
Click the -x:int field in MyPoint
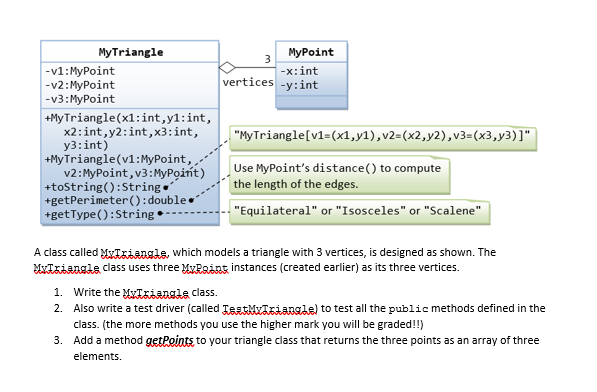point(299,71)
